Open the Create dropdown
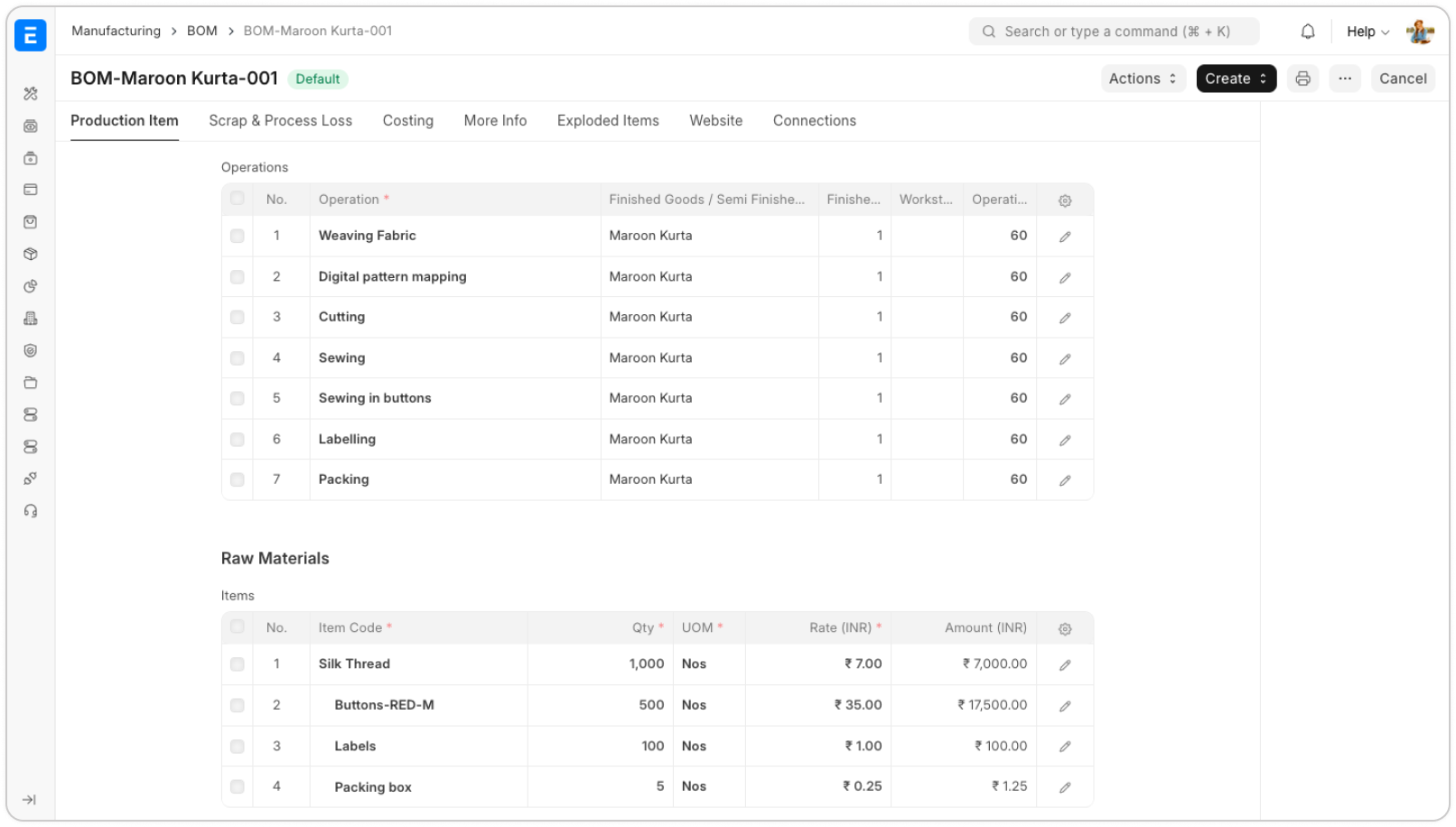The image size is (1456, 827). [x=1236, y=79]
